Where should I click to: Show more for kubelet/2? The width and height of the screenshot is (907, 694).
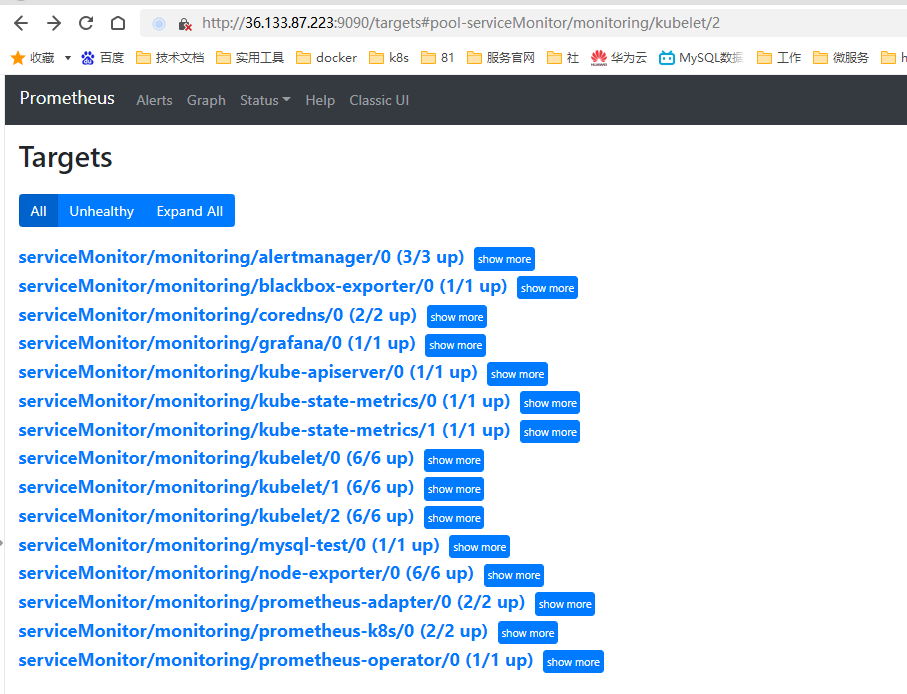[454, 518]
